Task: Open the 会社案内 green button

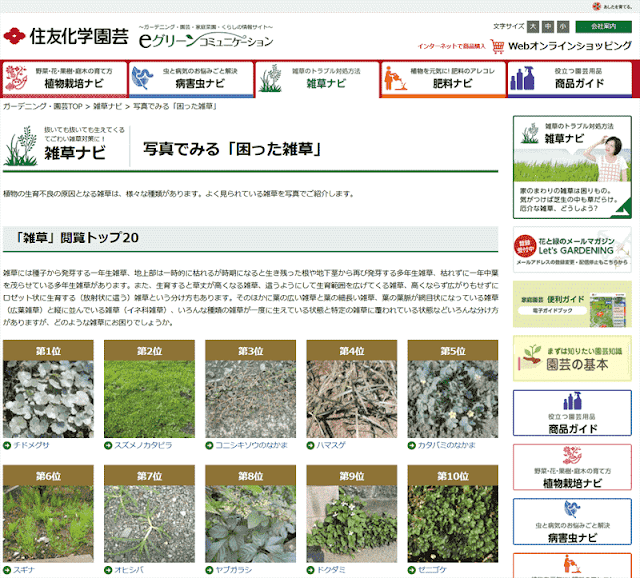Action: pos(603,27)
